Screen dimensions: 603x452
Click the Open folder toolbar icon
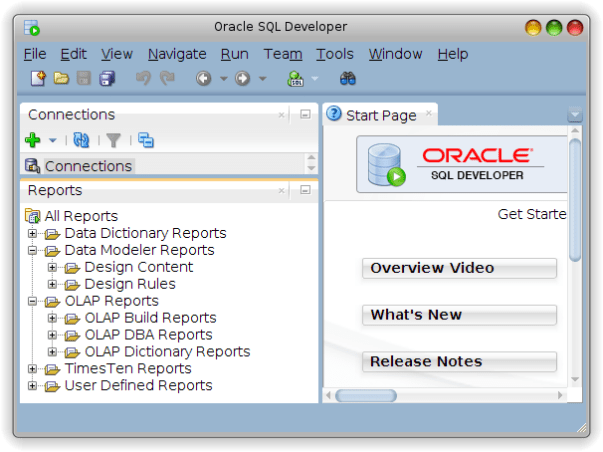[61, 78]
